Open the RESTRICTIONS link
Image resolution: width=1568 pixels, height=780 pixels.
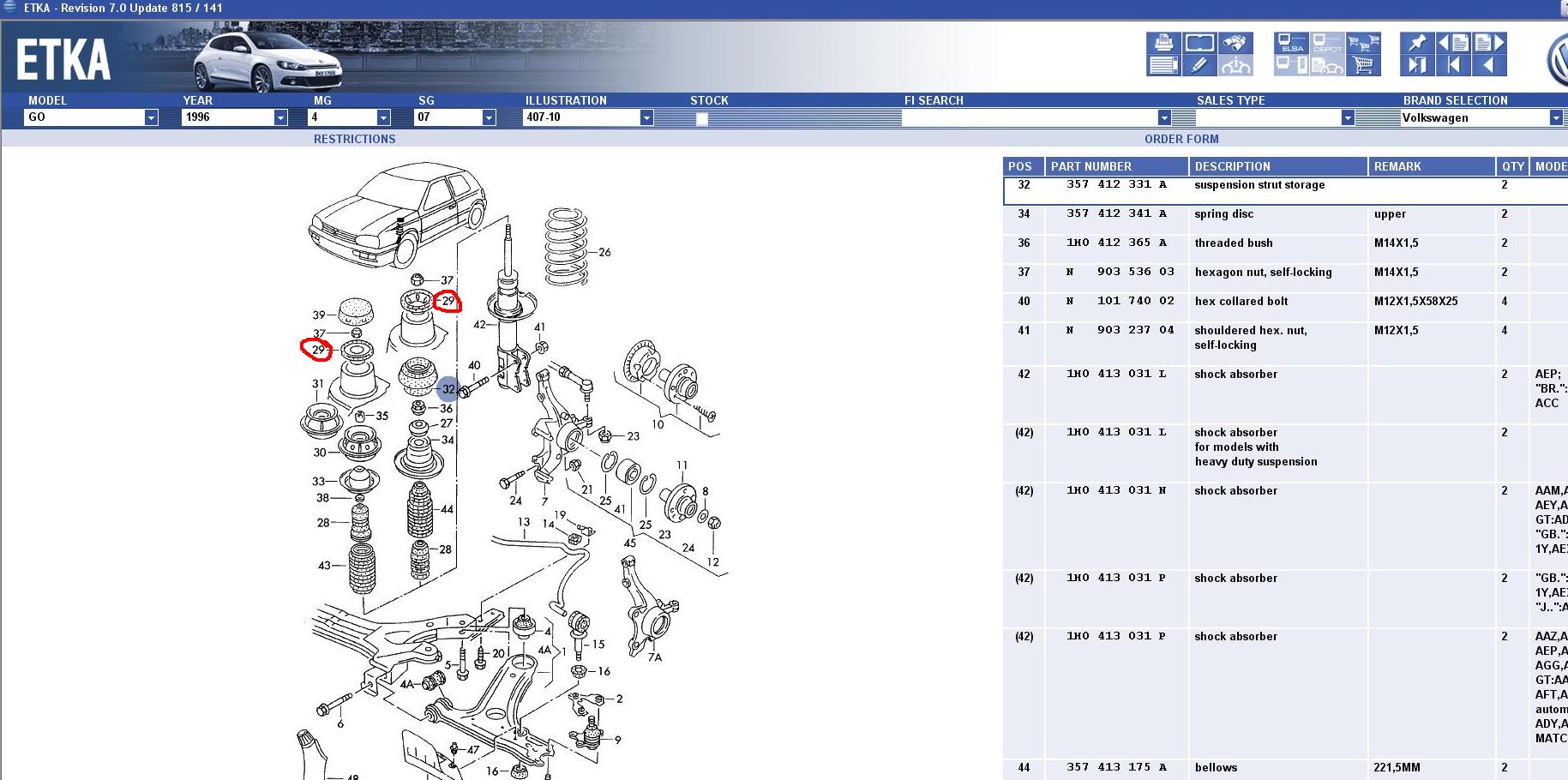[x=354, y=139]
